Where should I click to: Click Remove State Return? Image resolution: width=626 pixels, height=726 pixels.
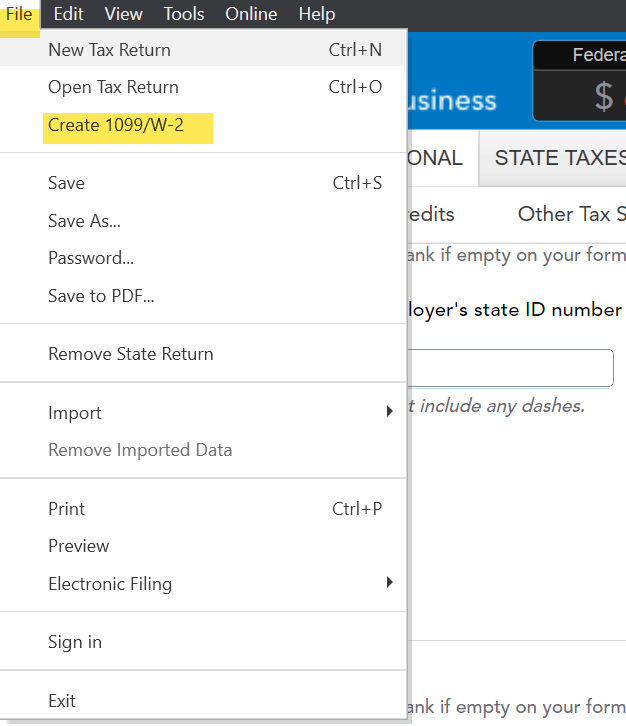click(130, 354)
